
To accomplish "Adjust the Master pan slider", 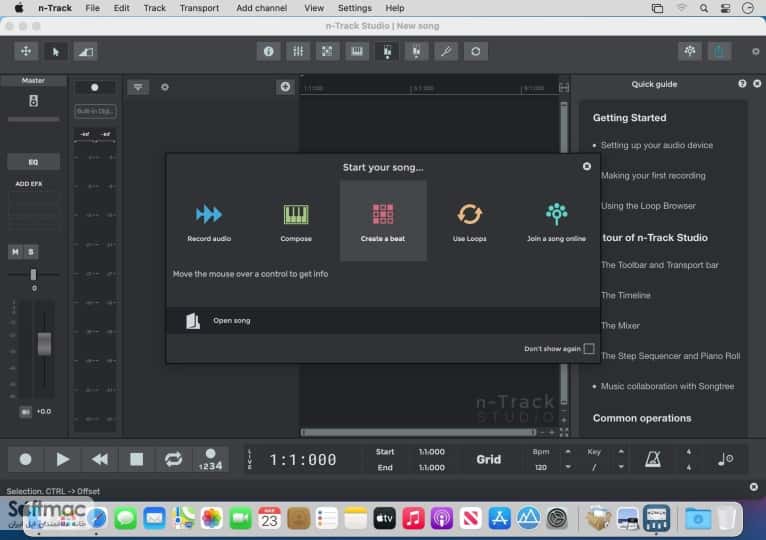I will pos(33,275).
